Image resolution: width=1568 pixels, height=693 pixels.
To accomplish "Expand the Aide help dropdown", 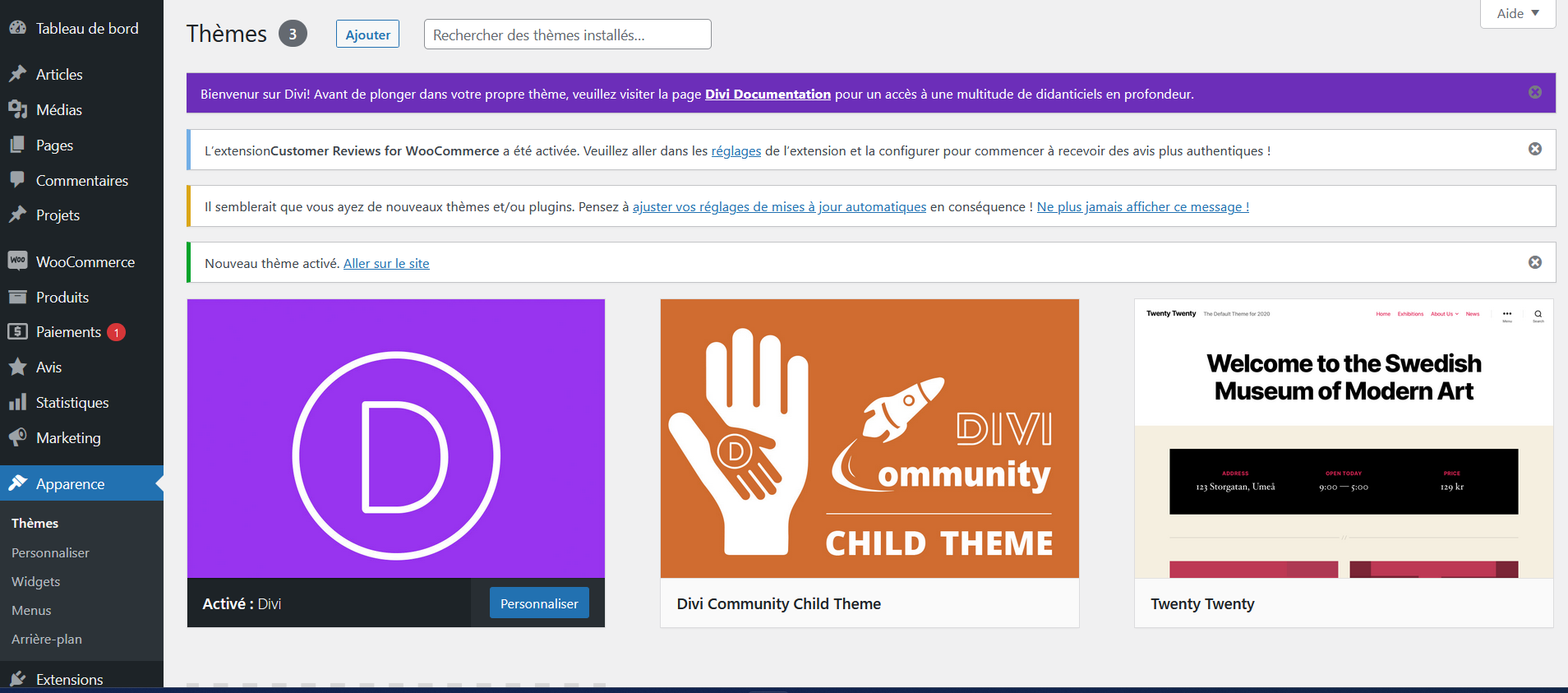I will coord(1518,13).
